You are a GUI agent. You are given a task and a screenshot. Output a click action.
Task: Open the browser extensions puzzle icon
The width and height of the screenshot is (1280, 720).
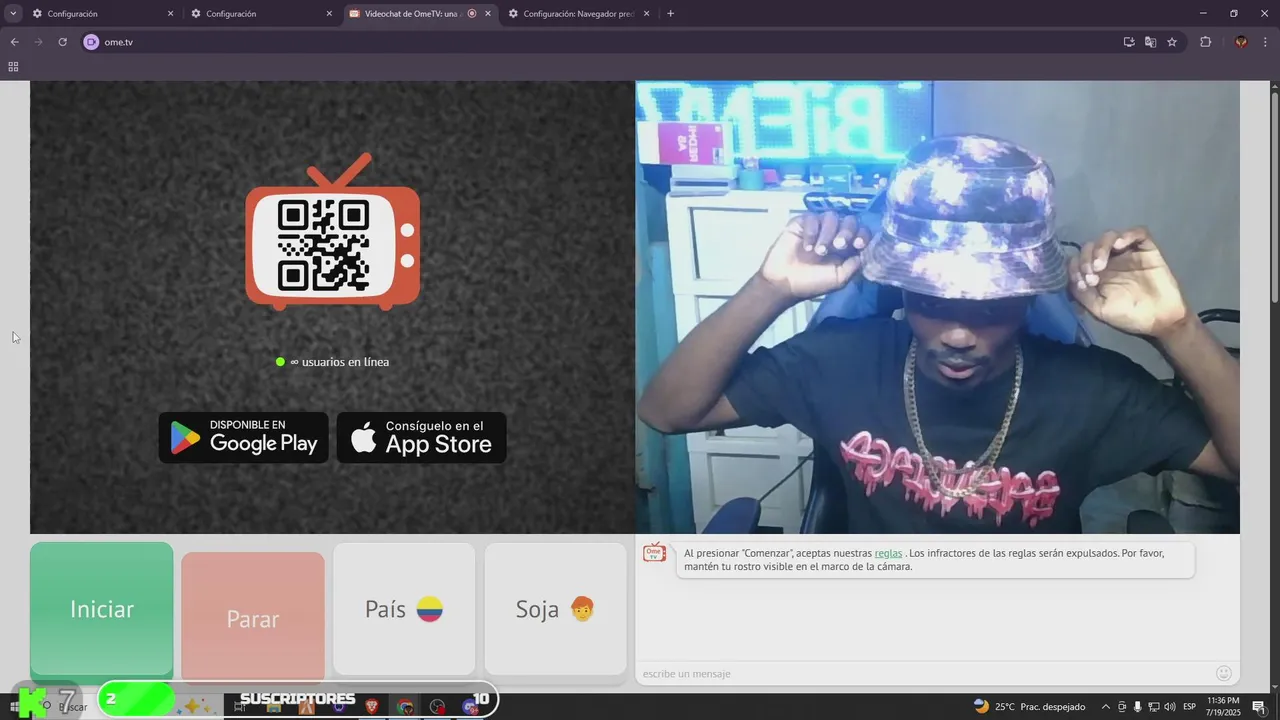coord(1205,42)
